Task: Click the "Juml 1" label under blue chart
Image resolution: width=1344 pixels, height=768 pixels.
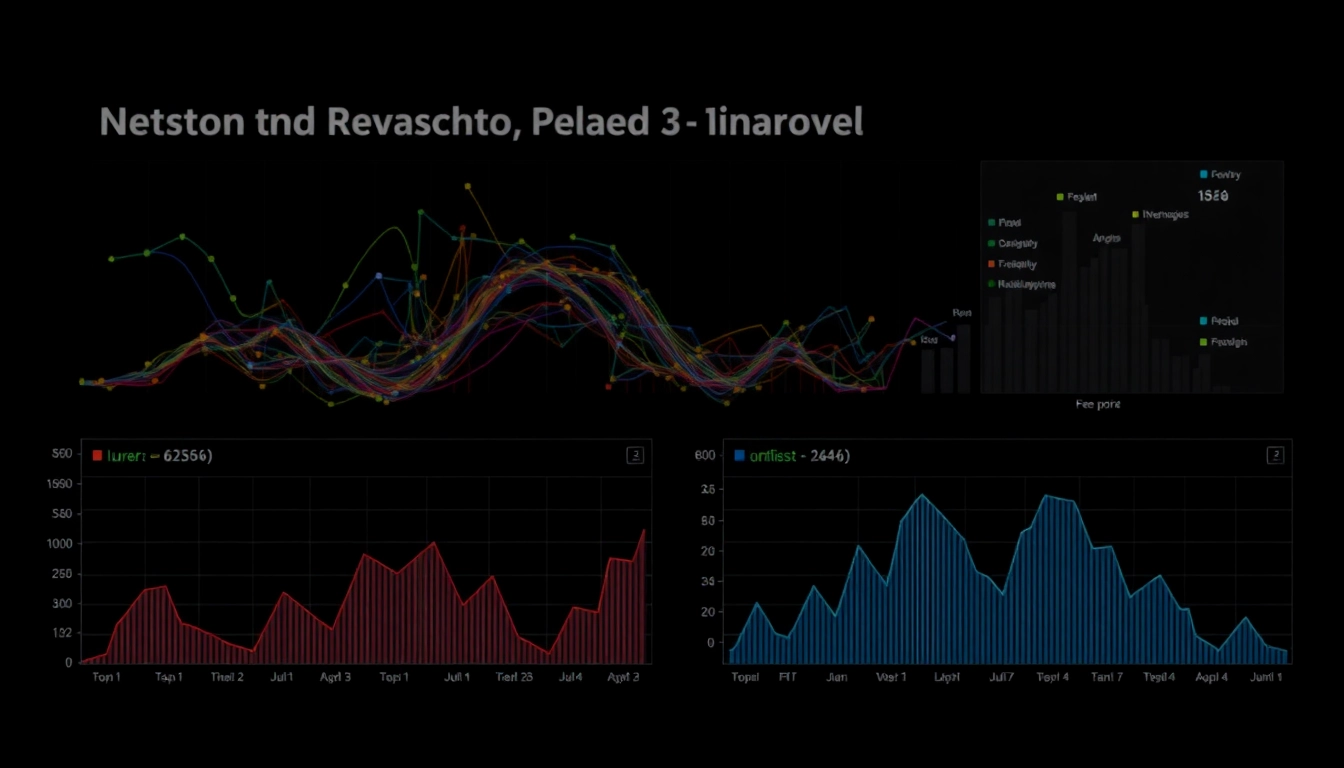Action: click(1265, 677)
